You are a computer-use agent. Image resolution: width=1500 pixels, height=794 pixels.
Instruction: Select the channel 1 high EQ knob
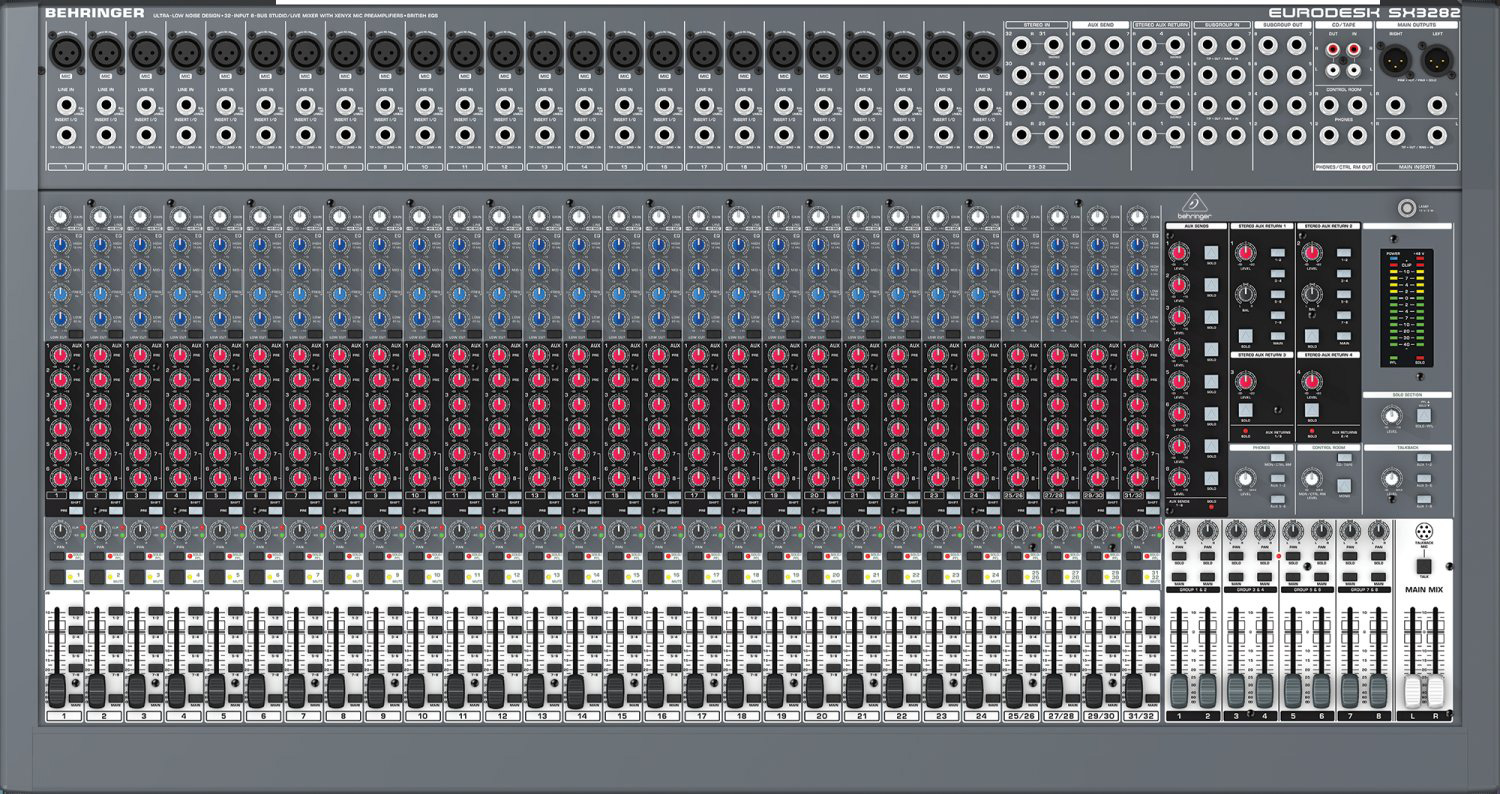tap(60, 246)
